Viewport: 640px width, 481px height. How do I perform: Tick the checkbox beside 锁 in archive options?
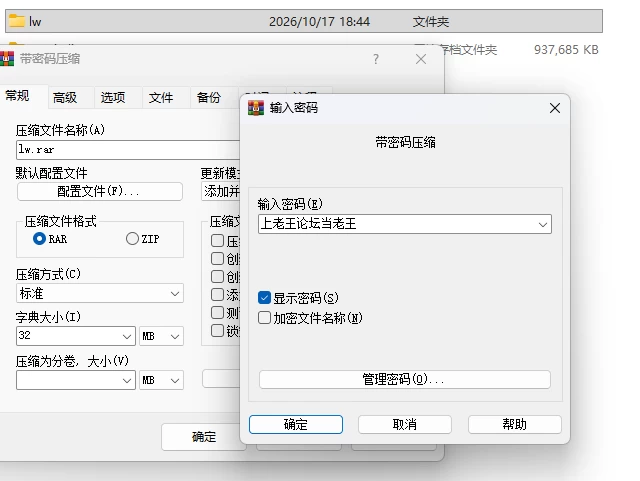[218, 330]
